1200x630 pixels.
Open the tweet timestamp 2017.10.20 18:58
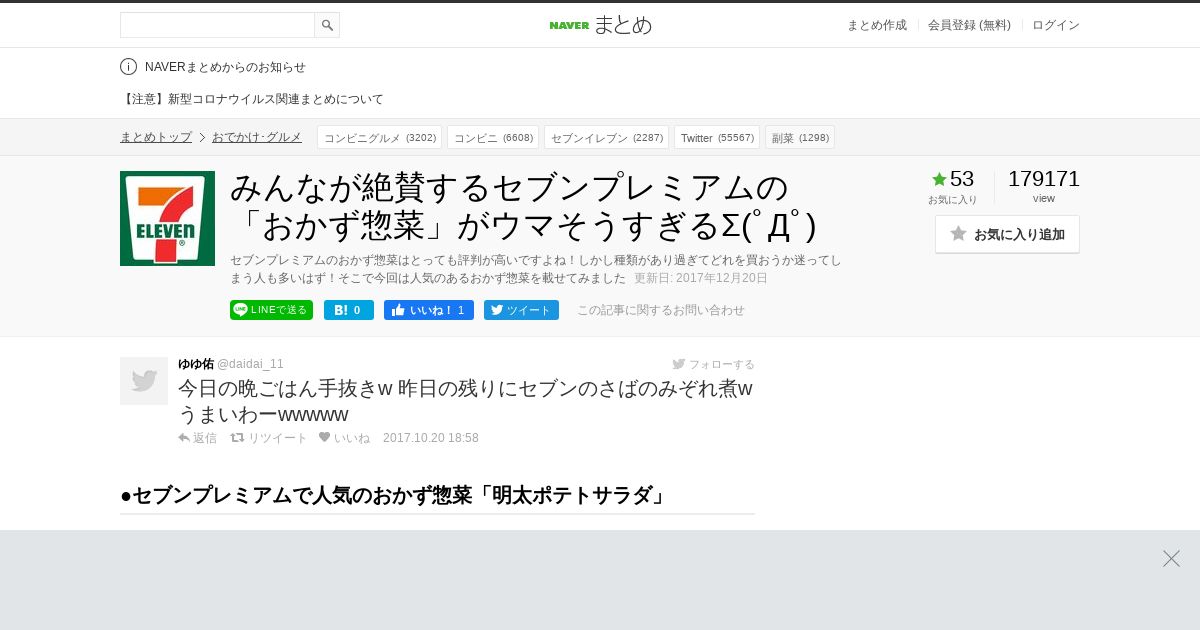[x=431, y=438]
